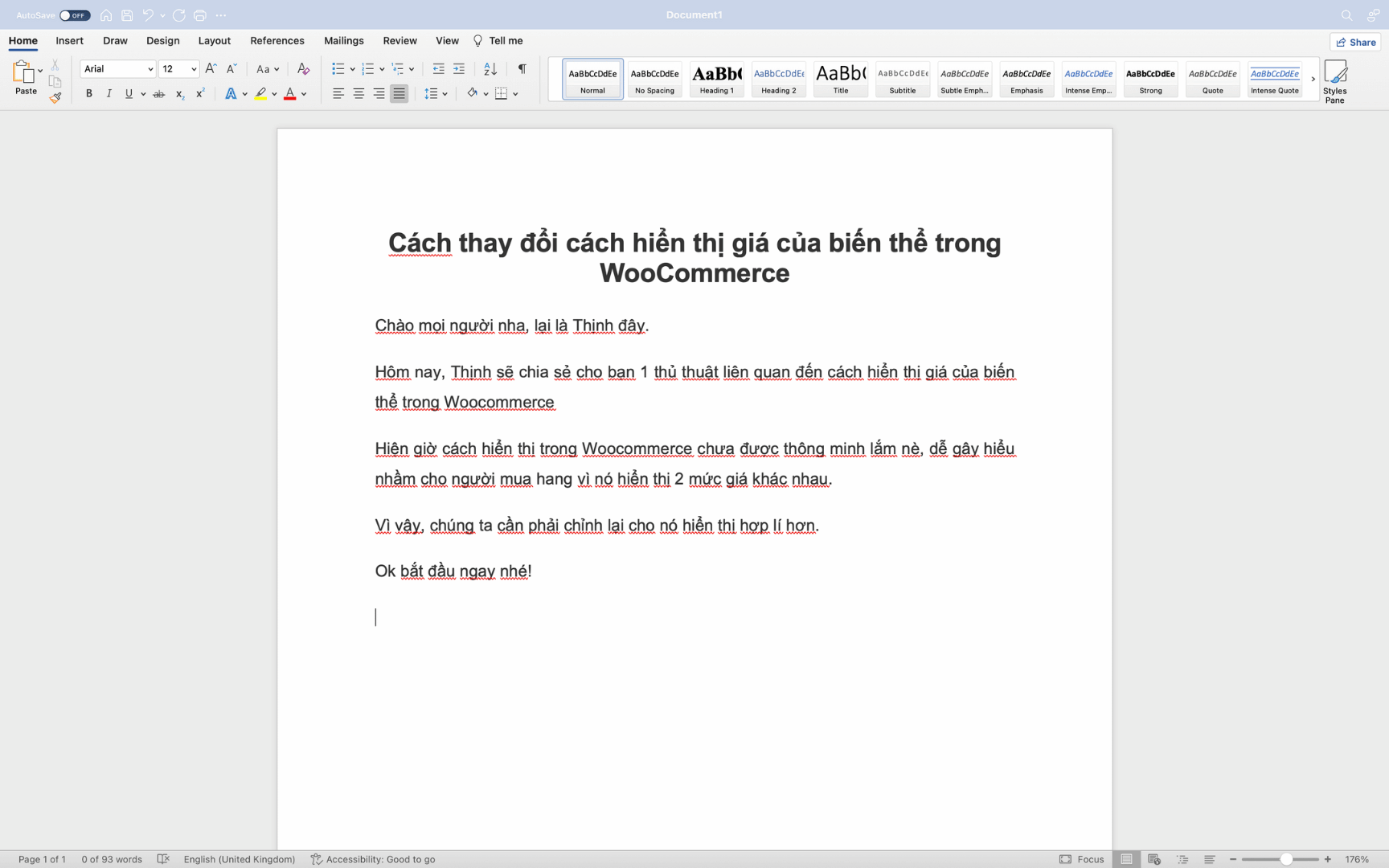The image size is (1389, 868).
Task: Apply the Intense Quote style
Action: pos(1275,79)
